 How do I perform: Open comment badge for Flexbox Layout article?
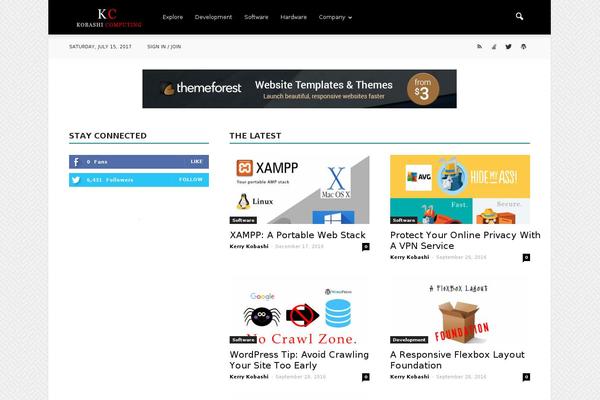pos(526,377)
